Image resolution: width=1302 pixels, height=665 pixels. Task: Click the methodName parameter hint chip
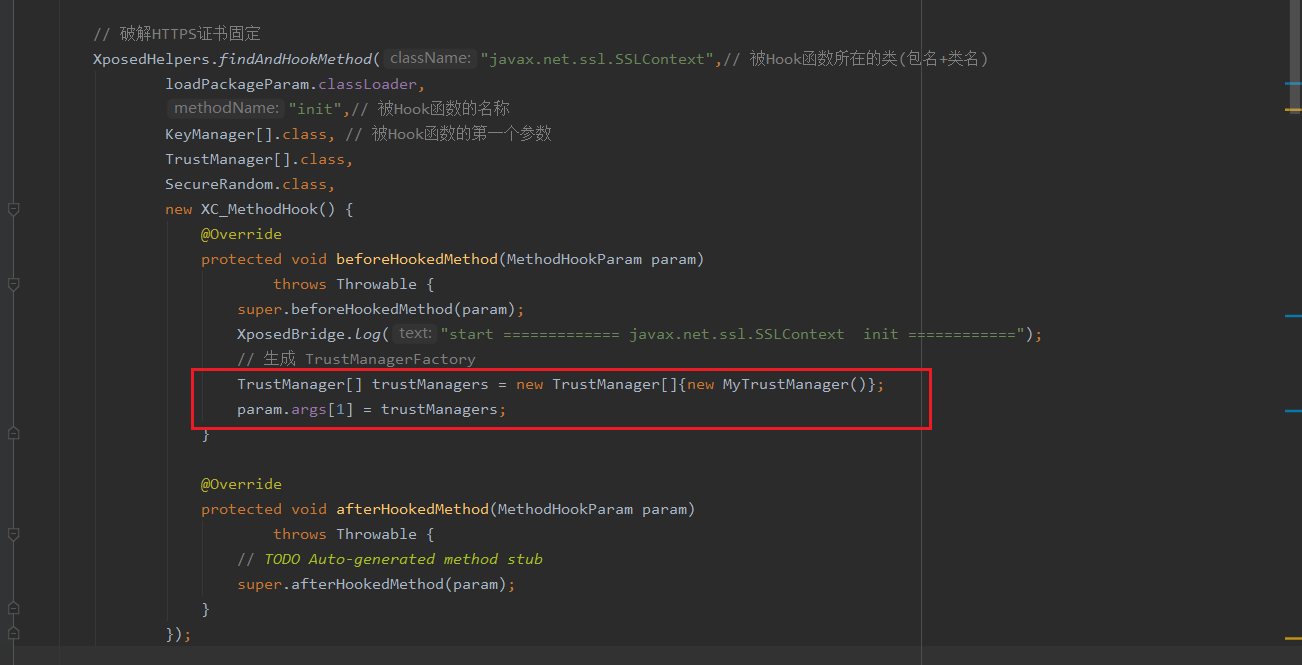[x=225, y=108]
